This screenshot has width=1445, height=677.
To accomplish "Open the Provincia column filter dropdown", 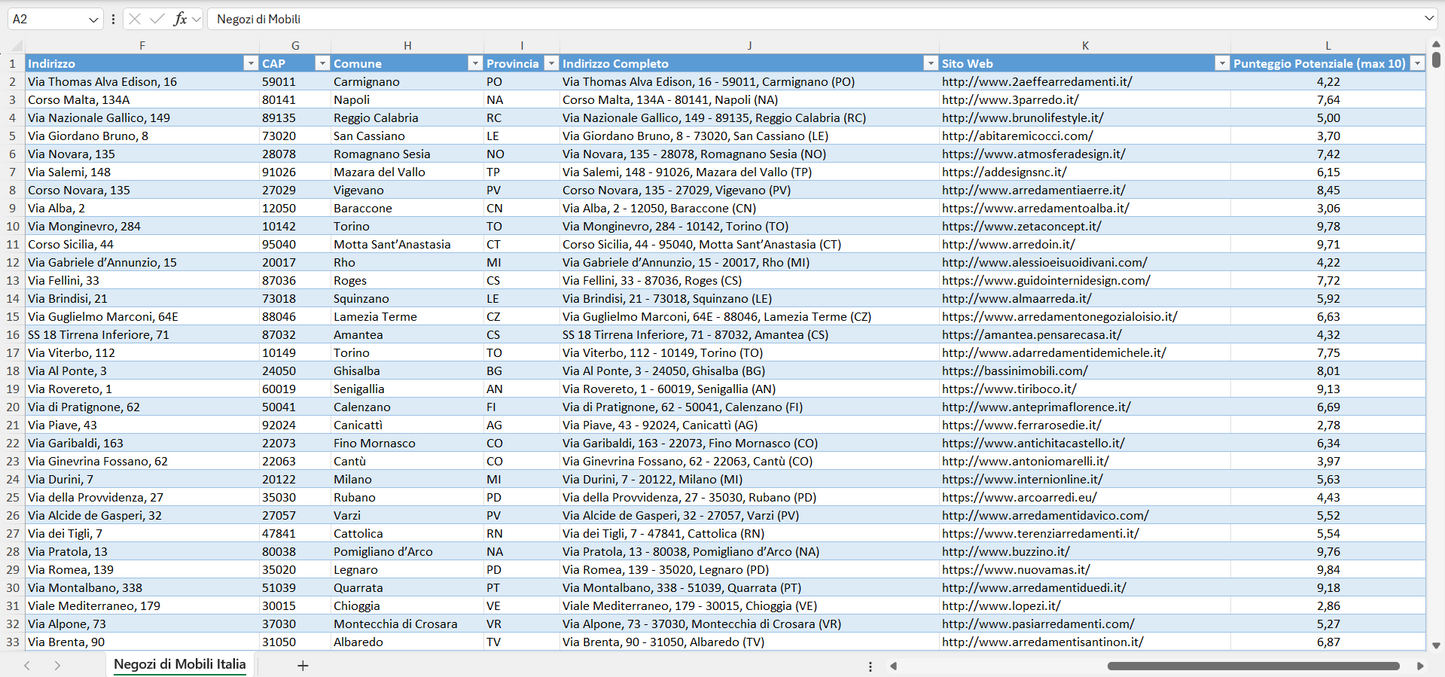I will click(549, 63).
